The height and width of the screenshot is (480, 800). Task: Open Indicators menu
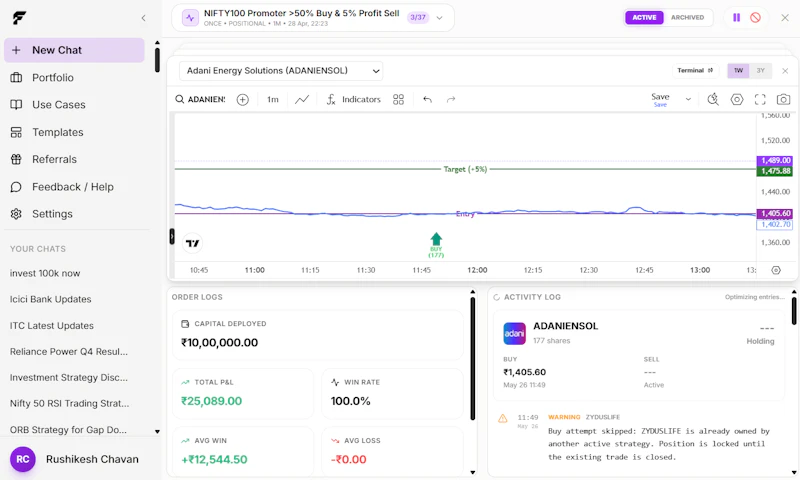click(354, 99)
